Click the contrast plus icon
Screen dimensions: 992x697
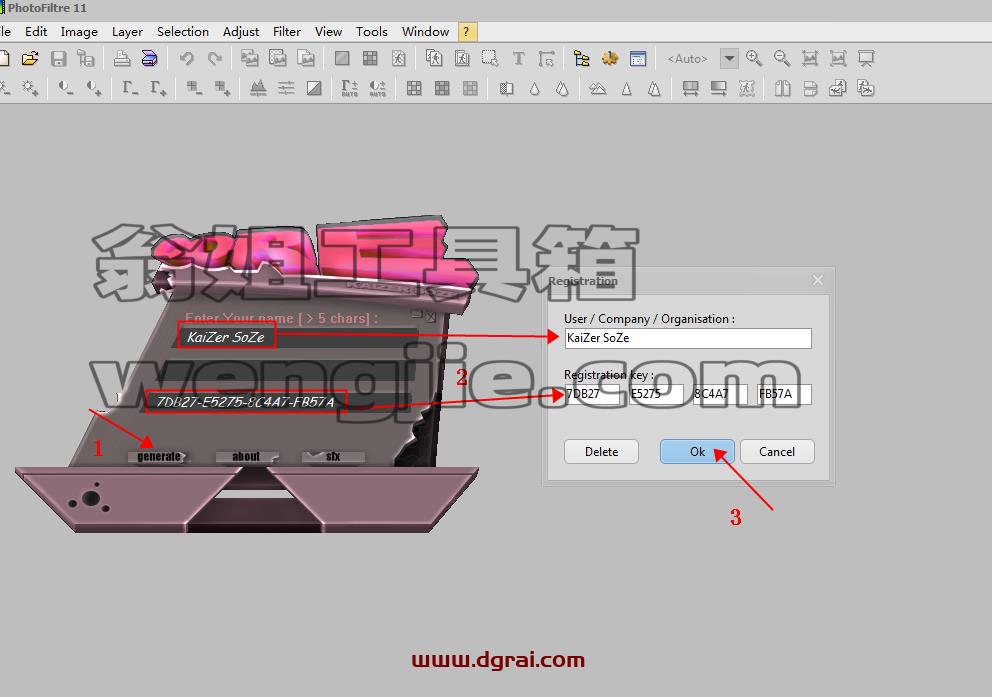(94, 88)
